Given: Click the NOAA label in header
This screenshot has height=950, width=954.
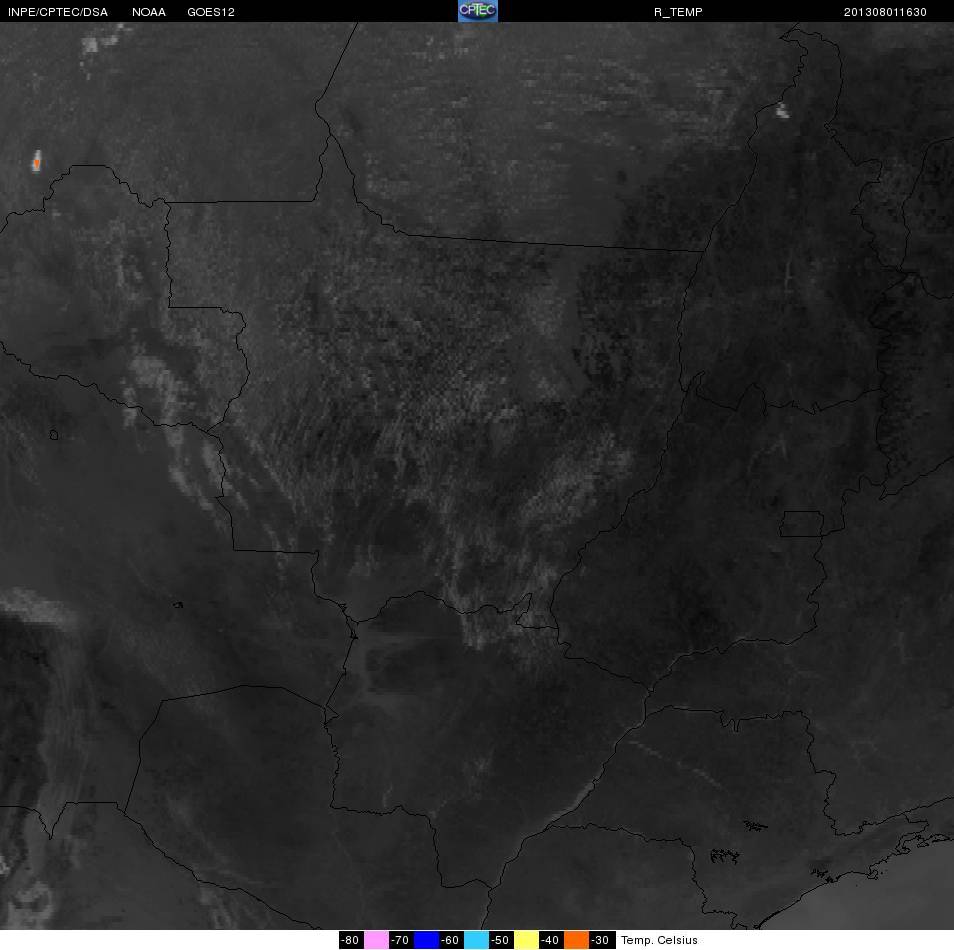Looking at the screenshot, I should tap(148, 12).
